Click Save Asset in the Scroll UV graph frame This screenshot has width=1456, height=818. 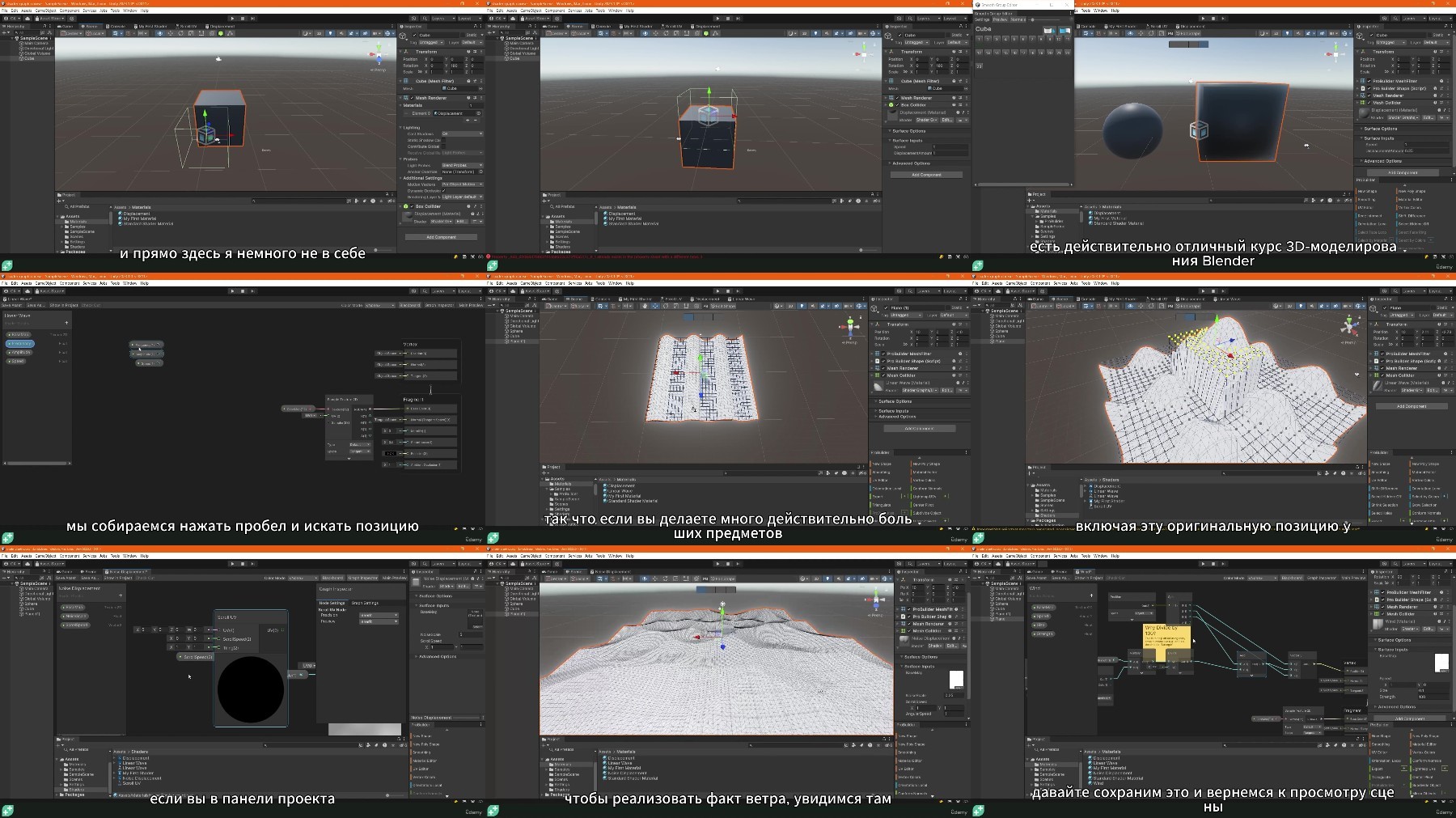pos(66,578)
